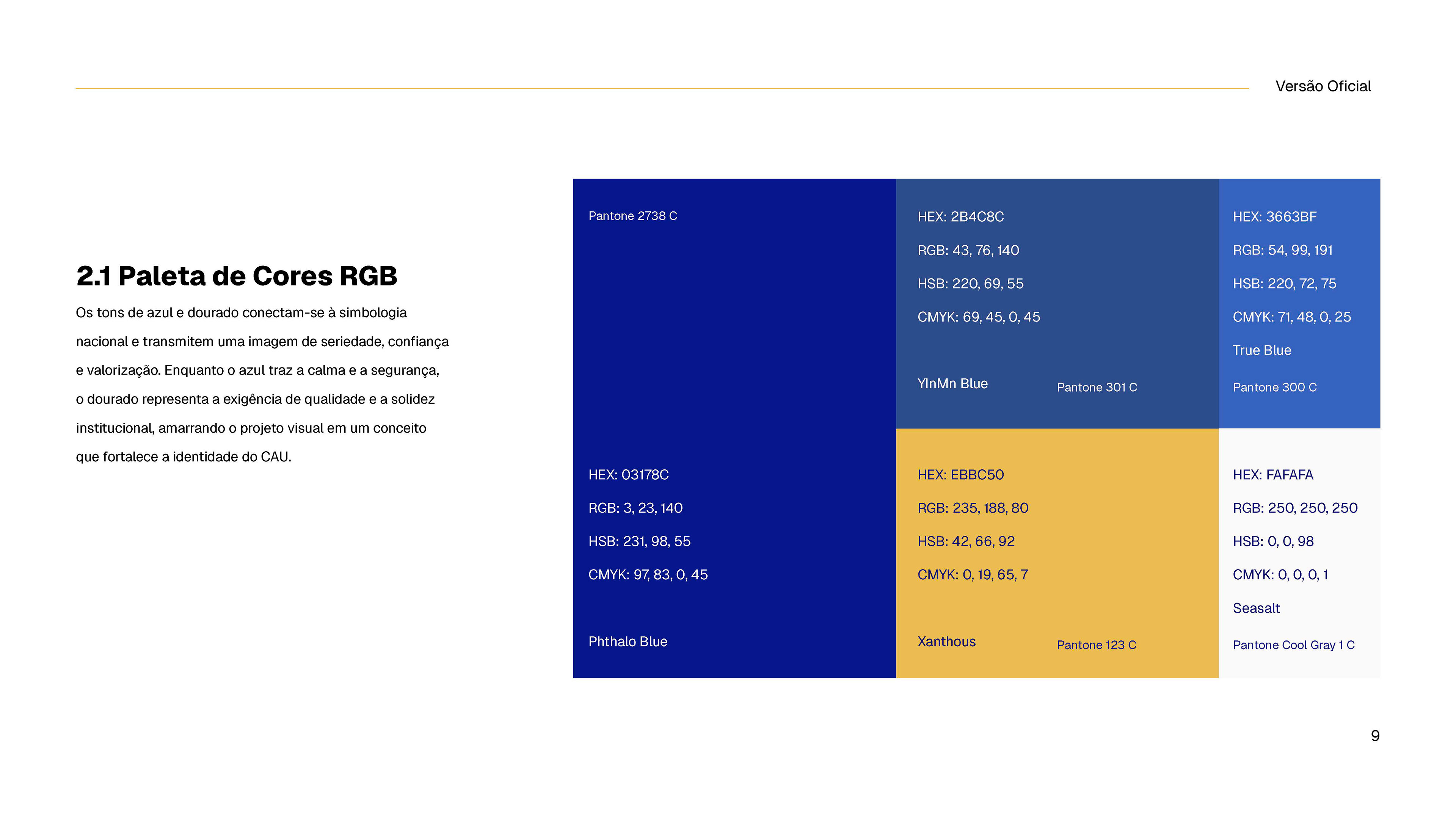Click the 'HEX: EBBC50' text
1456x819 pixels.
[960, 475]
